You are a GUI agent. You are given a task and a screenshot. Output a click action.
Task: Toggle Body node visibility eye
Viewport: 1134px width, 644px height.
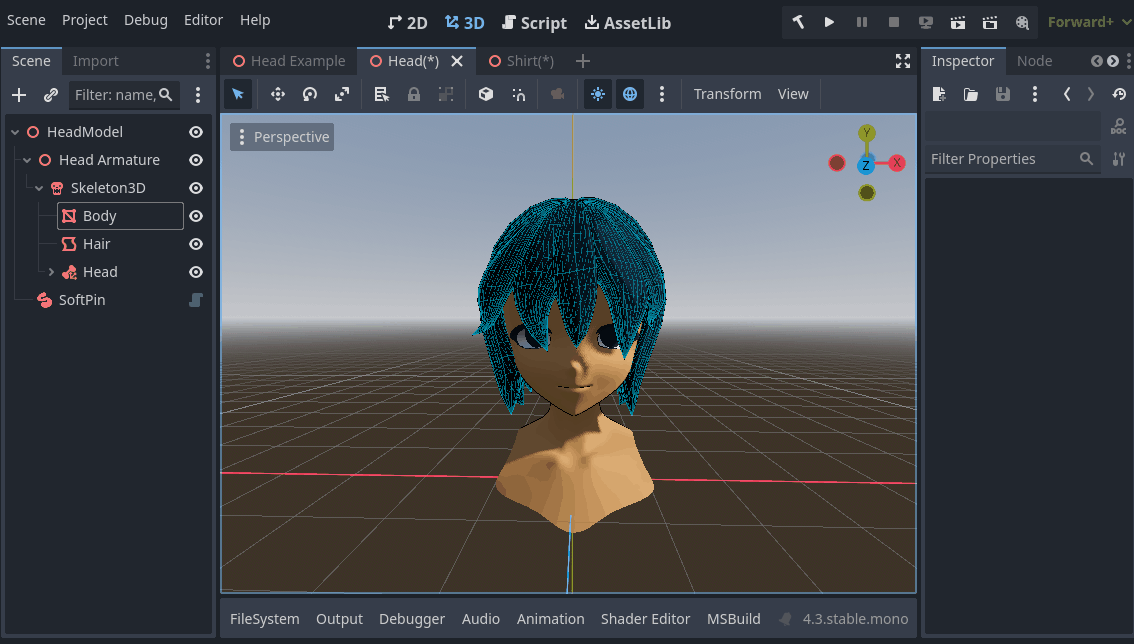195,216
